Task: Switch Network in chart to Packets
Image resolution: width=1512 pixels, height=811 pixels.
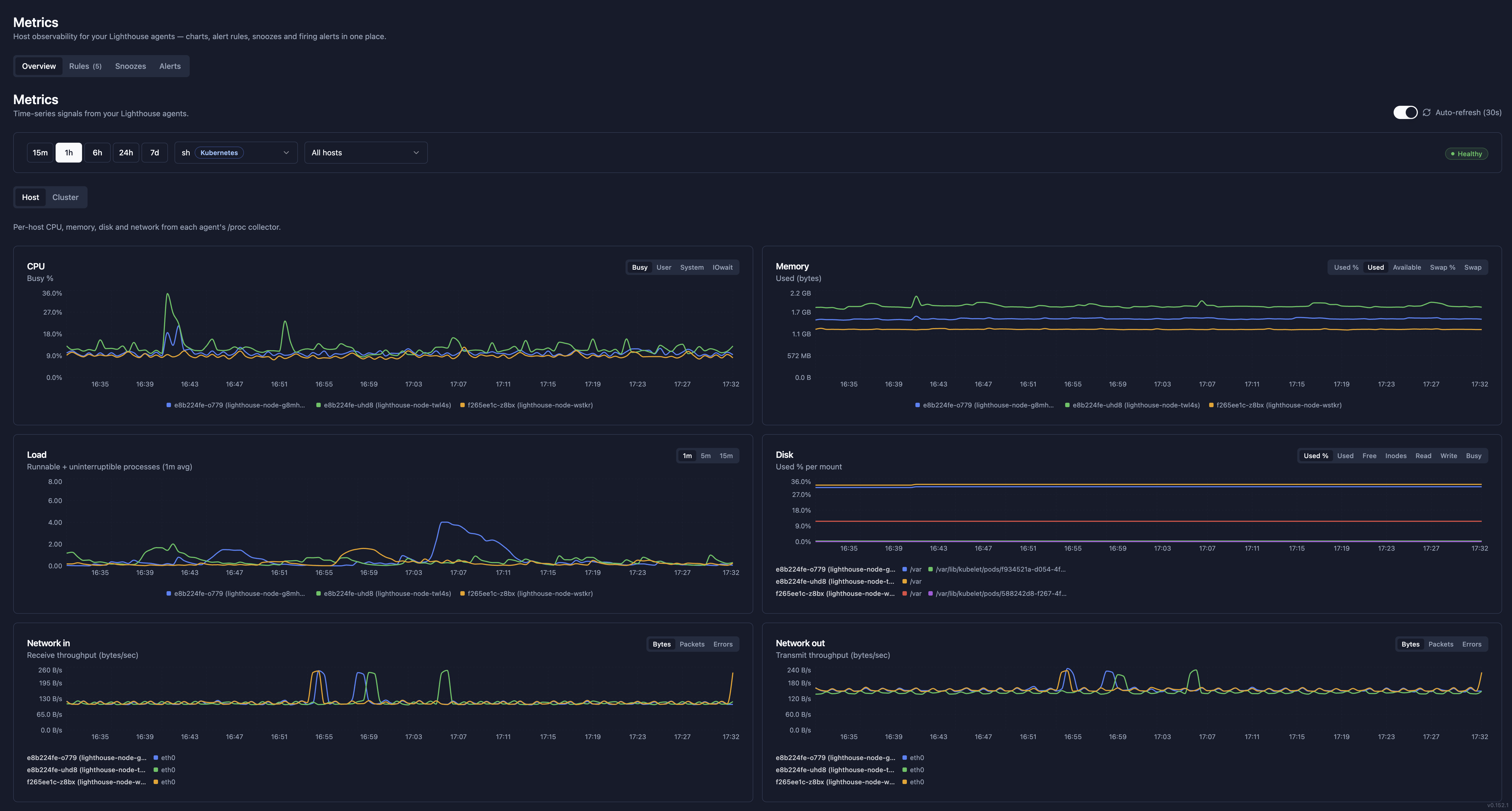Action: [x=692, y=644]
